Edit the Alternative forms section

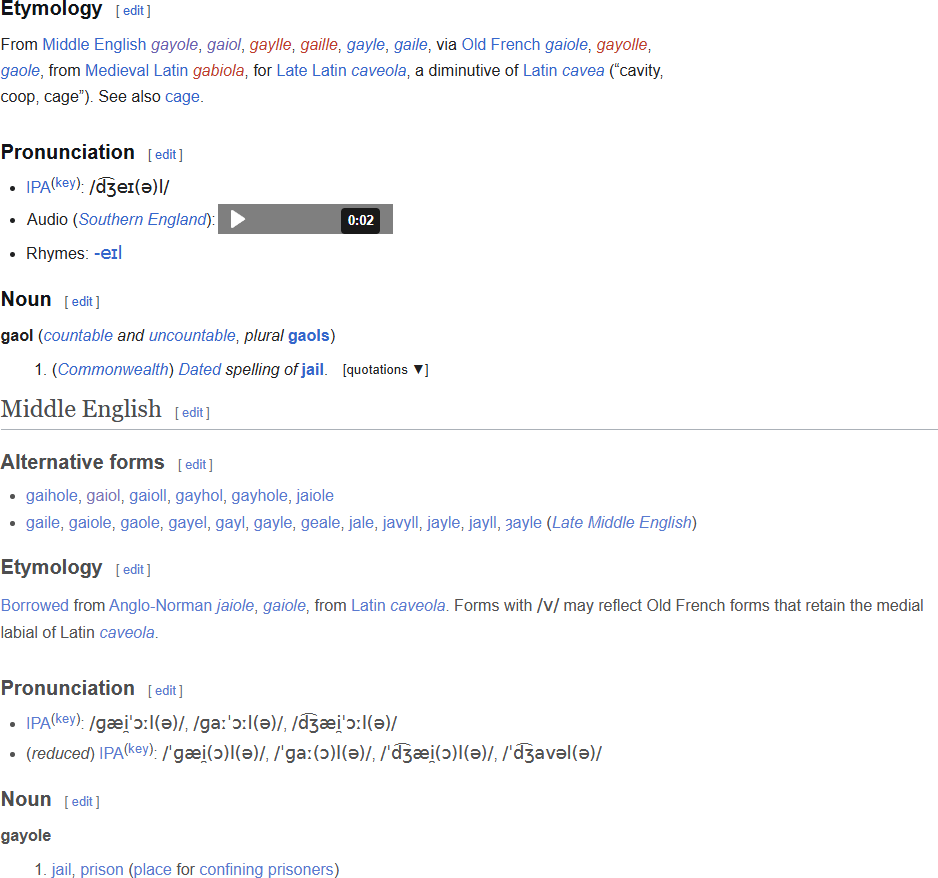[x=196, y=465]
